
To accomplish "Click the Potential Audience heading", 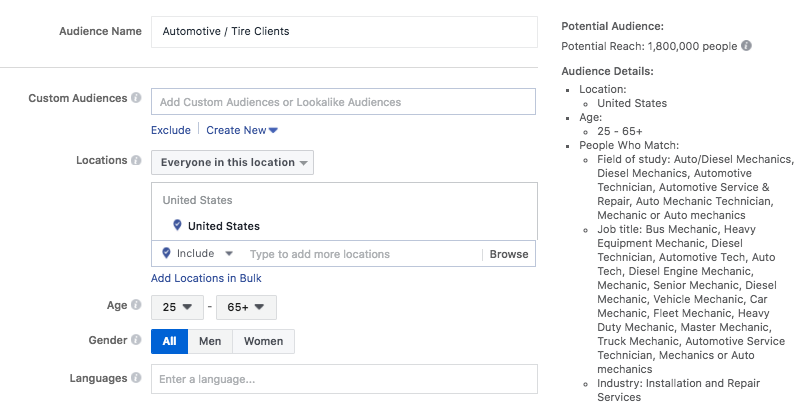I will (x=612, y=26).
